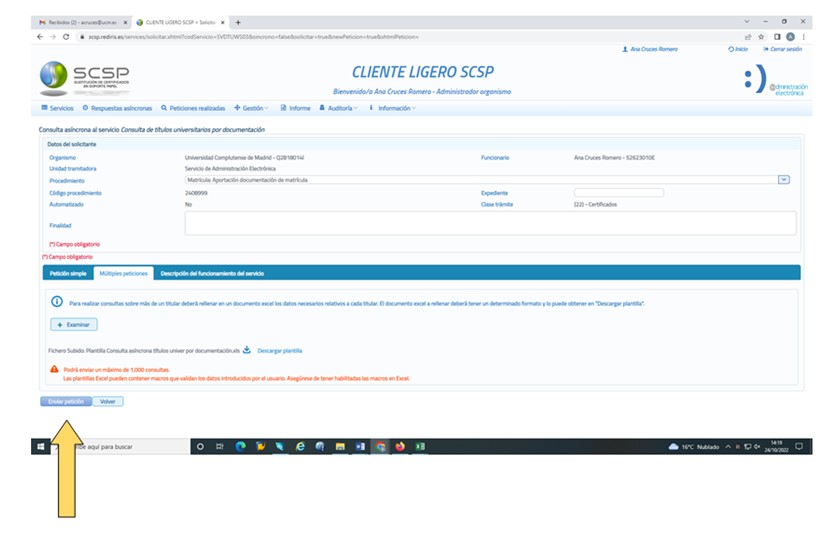Expand the Procedimiento dropdown arrow

click(x=783, y=180)
